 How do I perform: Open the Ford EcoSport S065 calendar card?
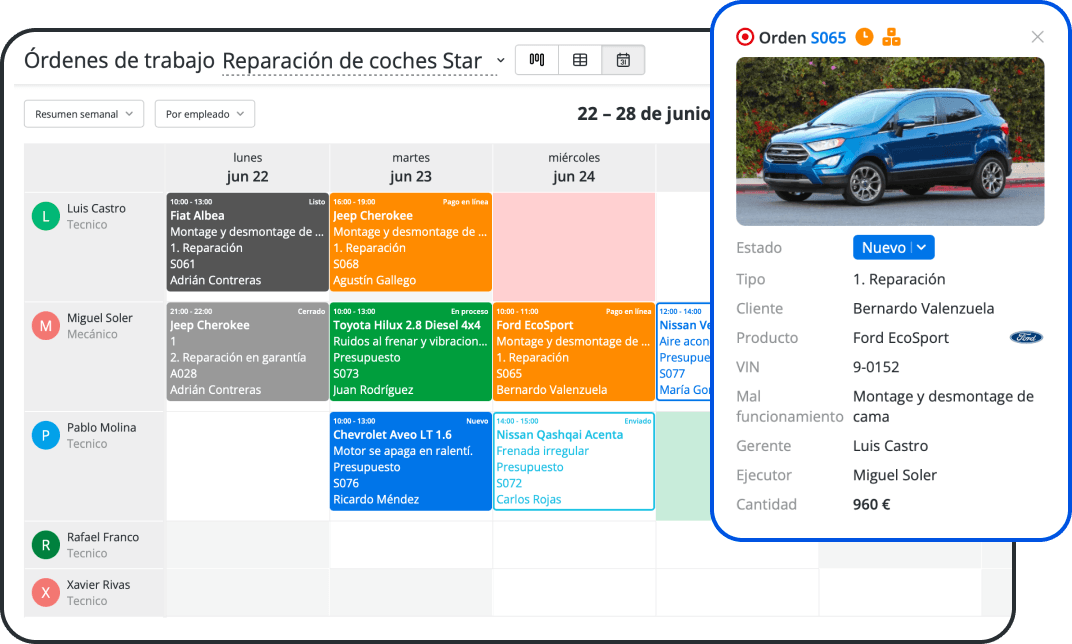574,351
